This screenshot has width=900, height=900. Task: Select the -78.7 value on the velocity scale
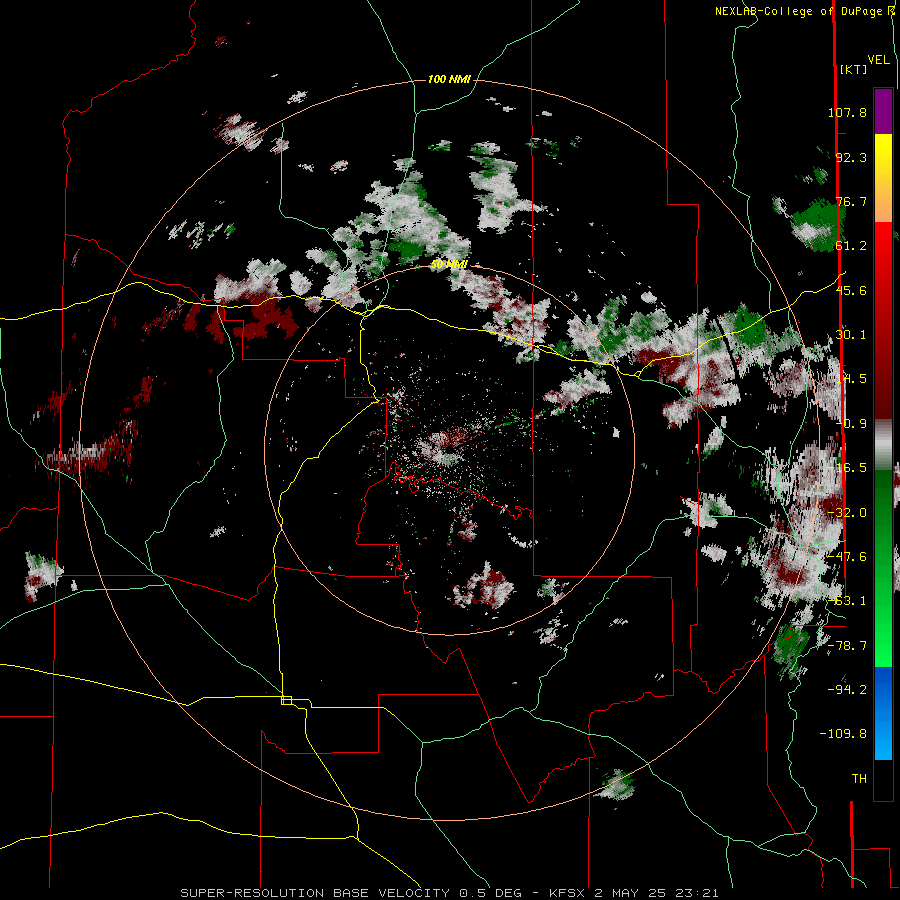coord(847,646)
